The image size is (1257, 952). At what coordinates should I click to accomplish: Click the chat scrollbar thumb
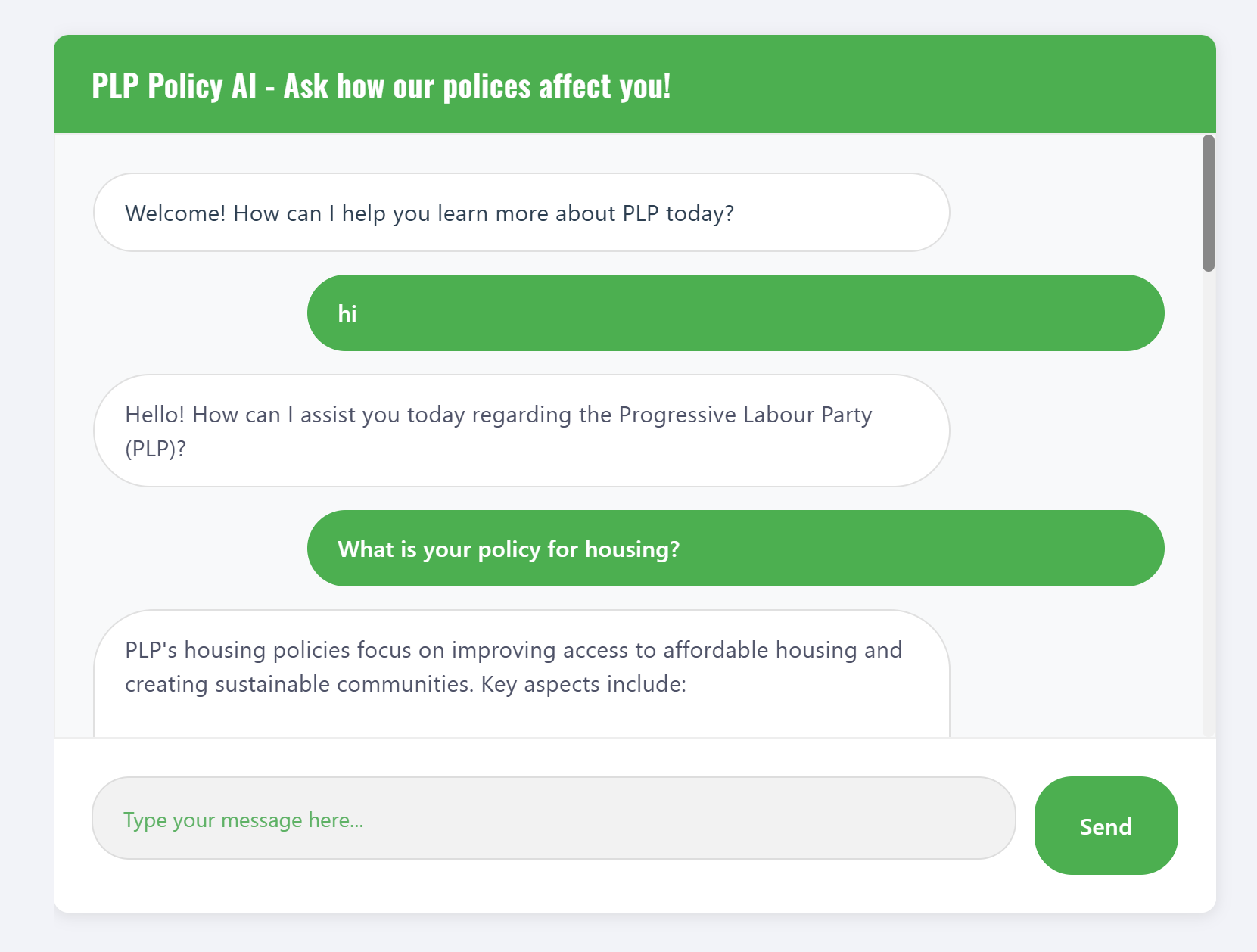point(1209,203)
